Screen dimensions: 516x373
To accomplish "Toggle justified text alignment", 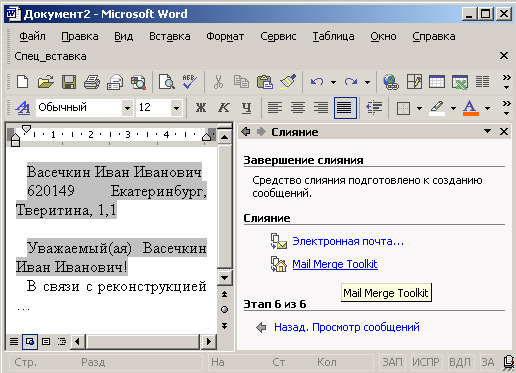I will pos(345,108).
